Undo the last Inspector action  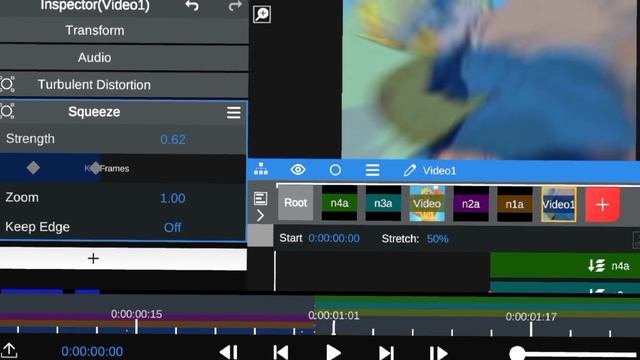tap(192, 5)
